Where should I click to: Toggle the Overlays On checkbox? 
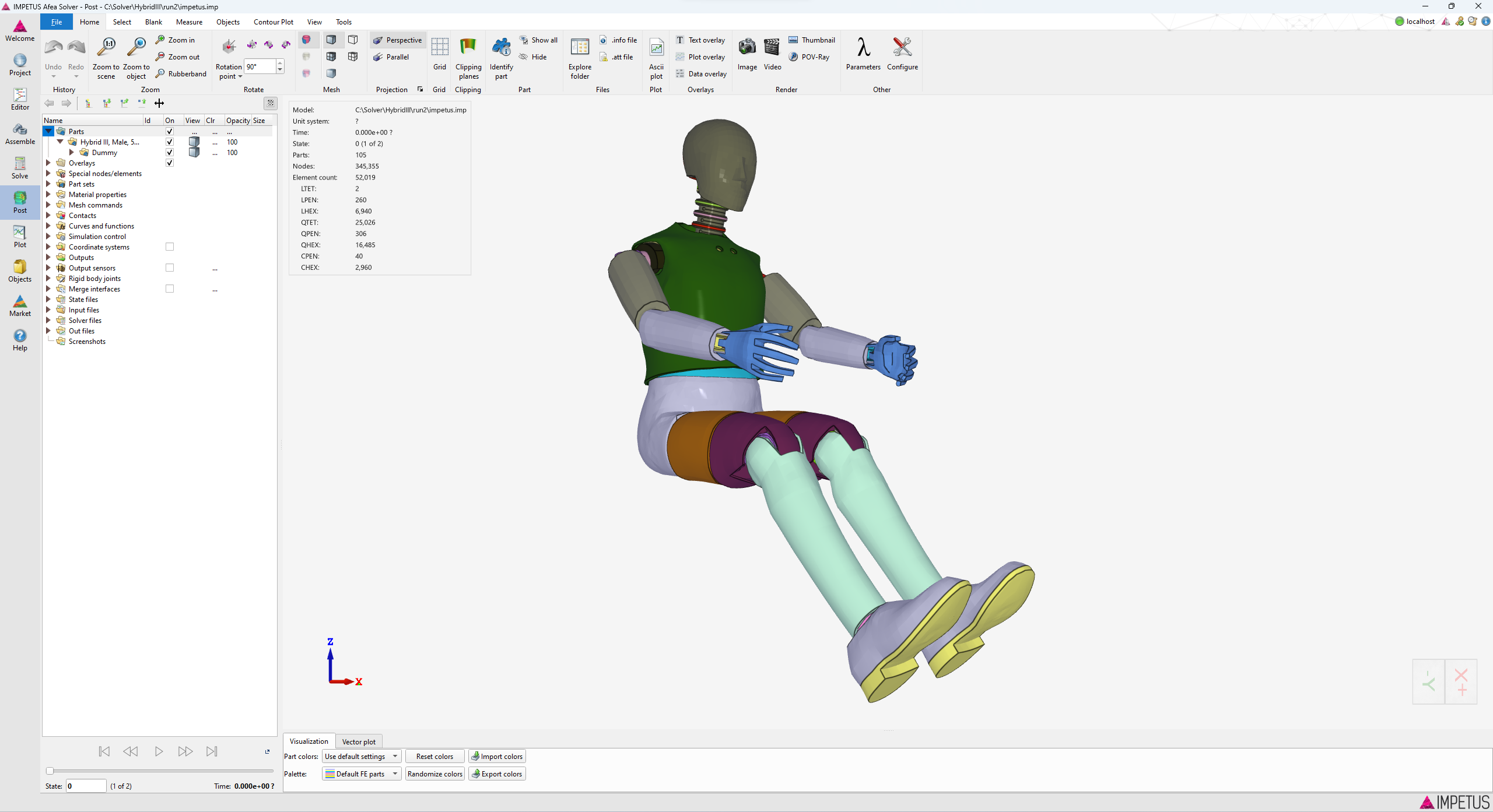click(170, 163)
